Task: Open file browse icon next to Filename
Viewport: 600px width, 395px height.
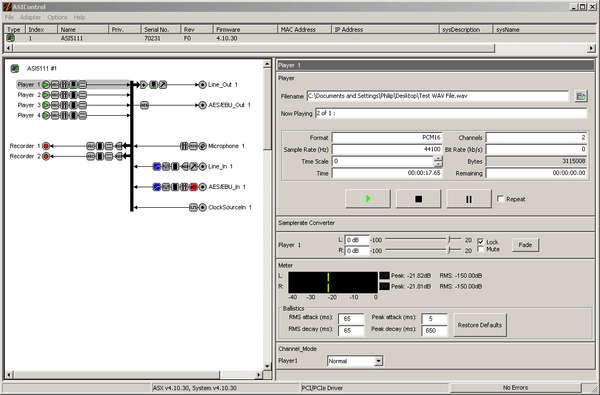Action: point(581,96)
